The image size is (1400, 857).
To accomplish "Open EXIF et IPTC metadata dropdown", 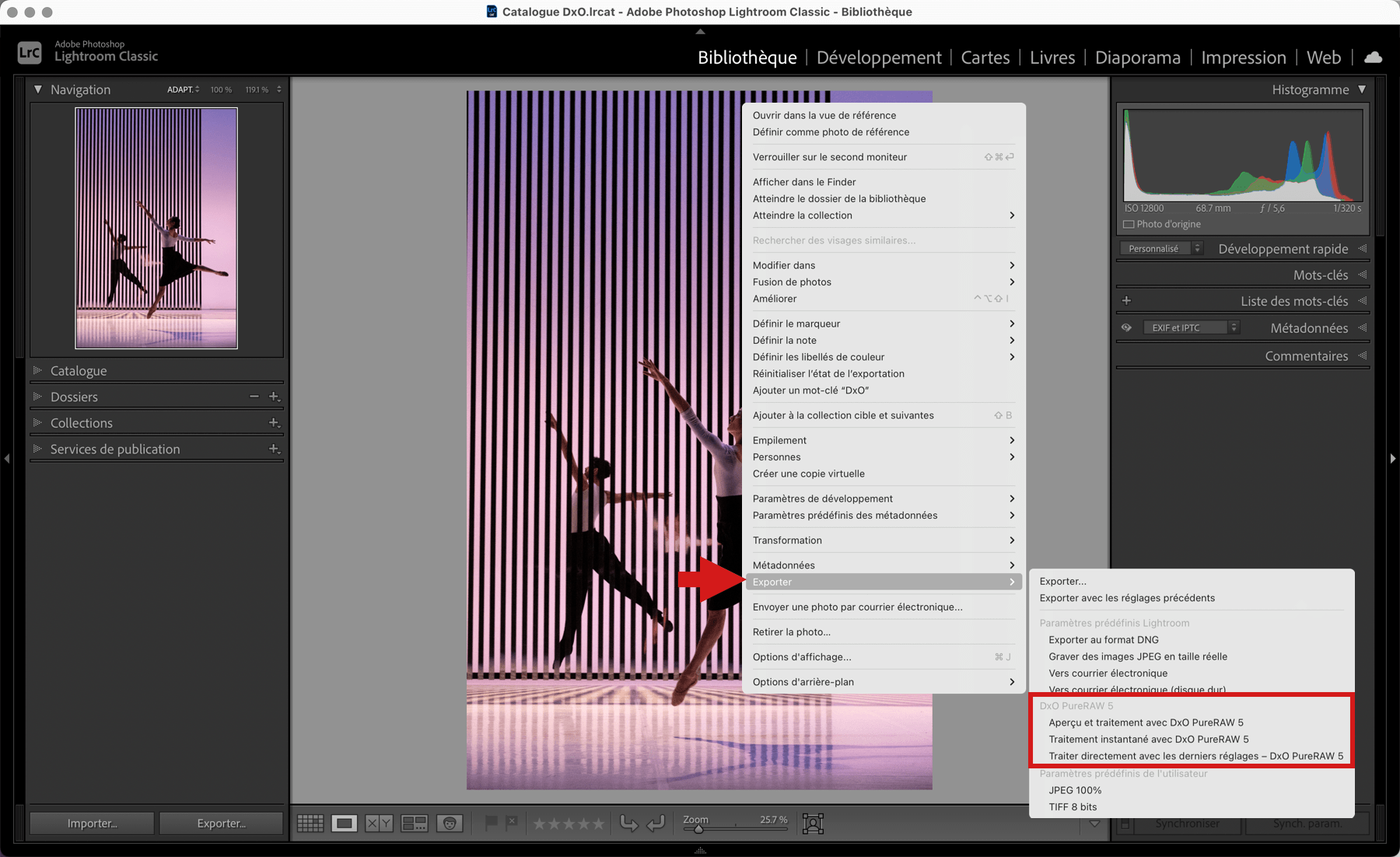I will (1191, 327).
